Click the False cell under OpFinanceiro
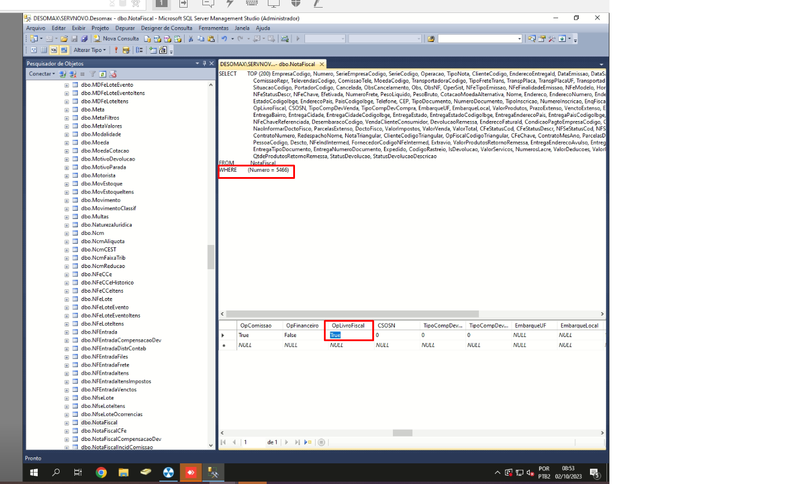Image resolution: width=800 pixels, height=484 pixels. coord(290,335)
